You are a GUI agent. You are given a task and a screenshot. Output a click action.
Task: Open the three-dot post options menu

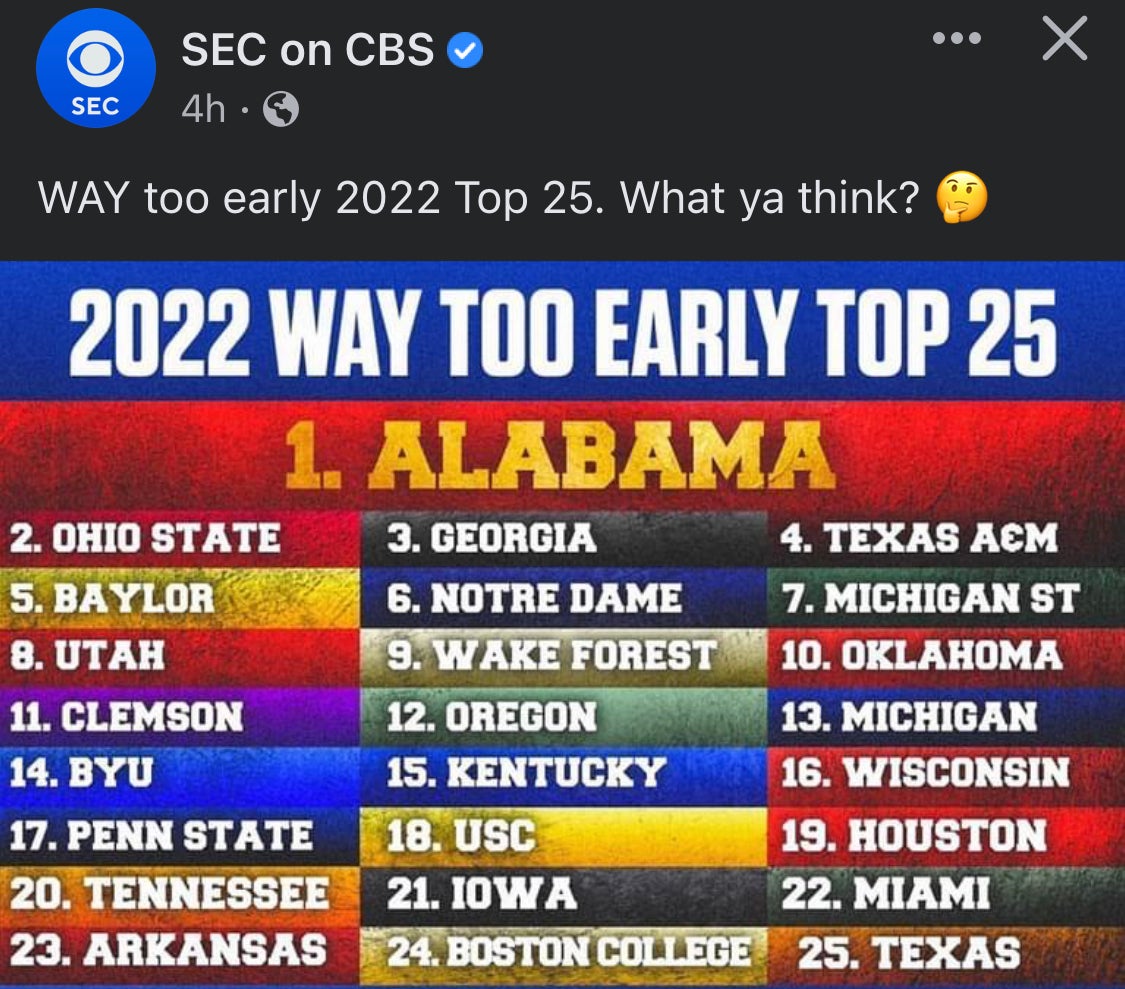point(956,39)
